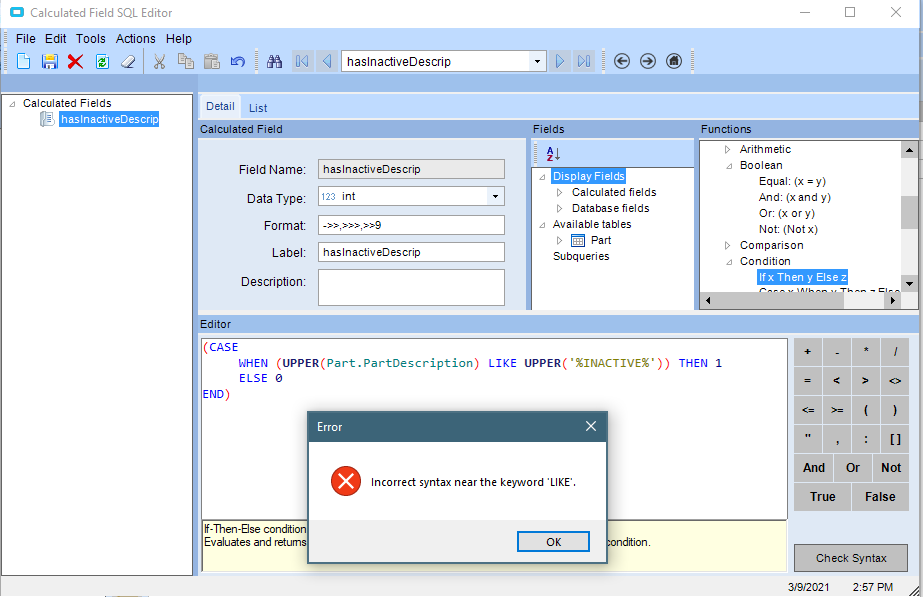Click the eraser Clear toolbar icon

pos(128,61)
